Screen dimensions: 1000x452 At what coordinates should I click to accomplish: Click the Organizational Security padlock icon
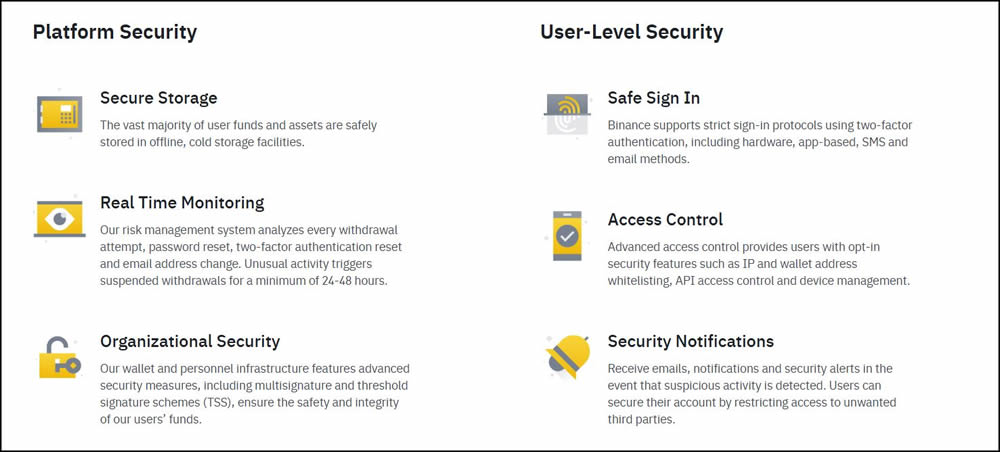[59, 357]
